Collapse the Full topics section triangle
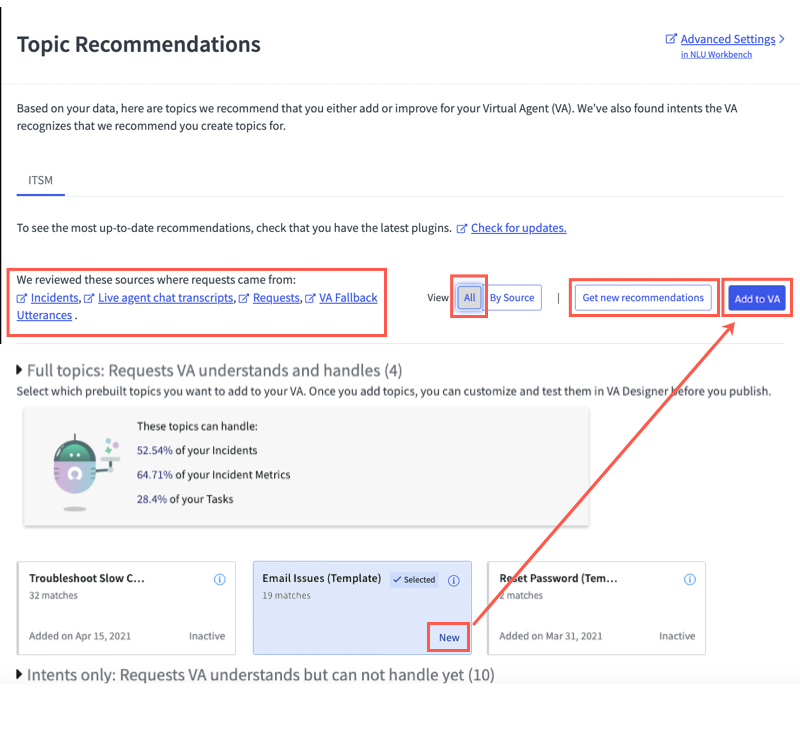The height and width of the screenshot is (744, 800). 19,369
